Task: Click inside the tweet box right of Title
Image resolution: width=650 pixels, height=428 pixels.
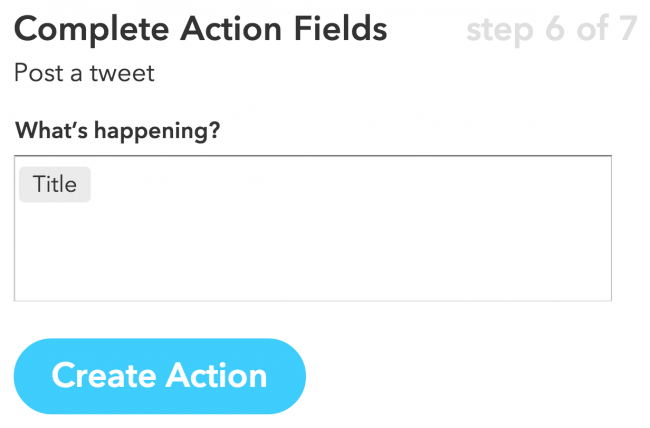Action: point(300,185)
